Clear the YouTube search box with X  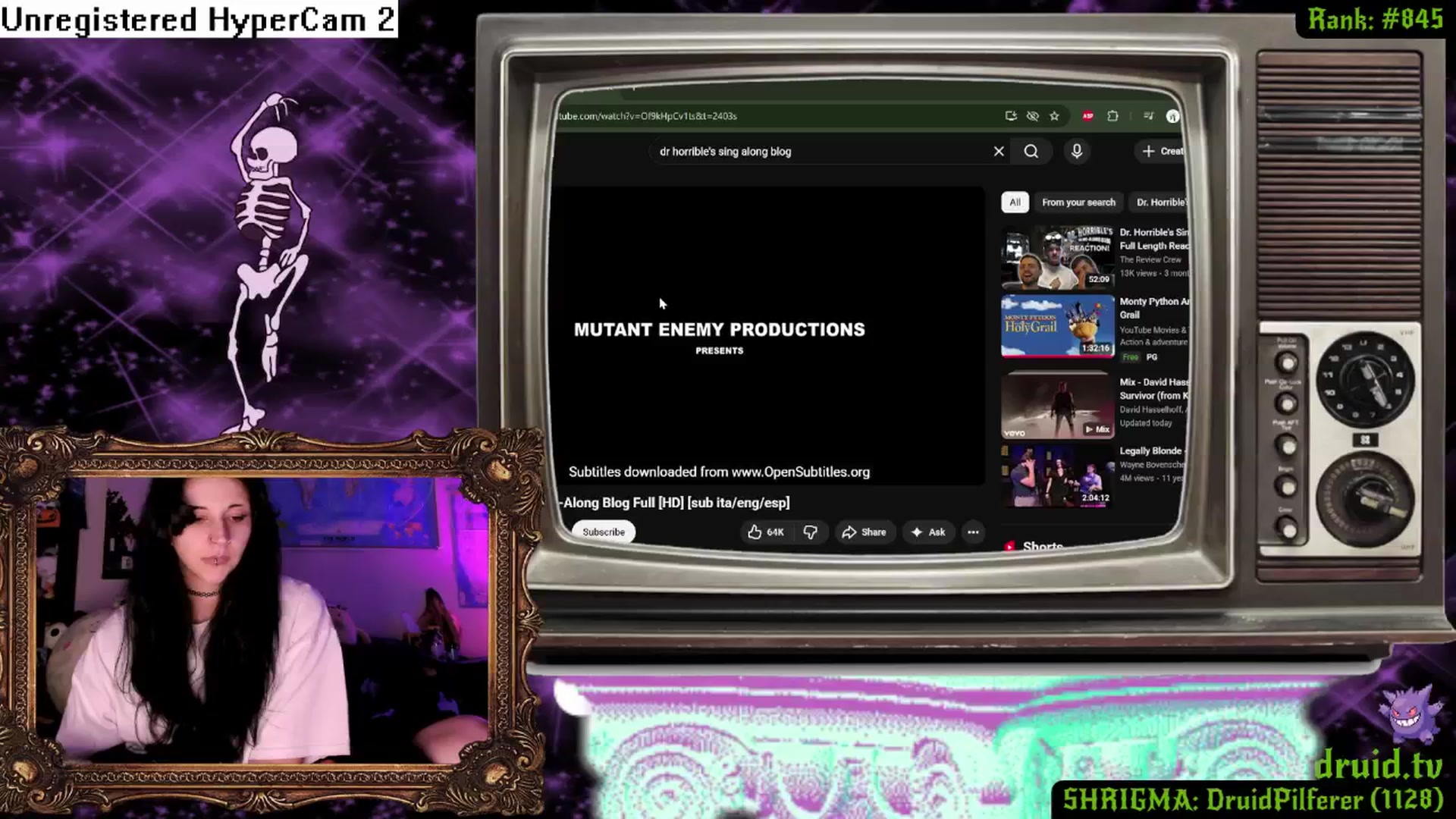[999, 151]
